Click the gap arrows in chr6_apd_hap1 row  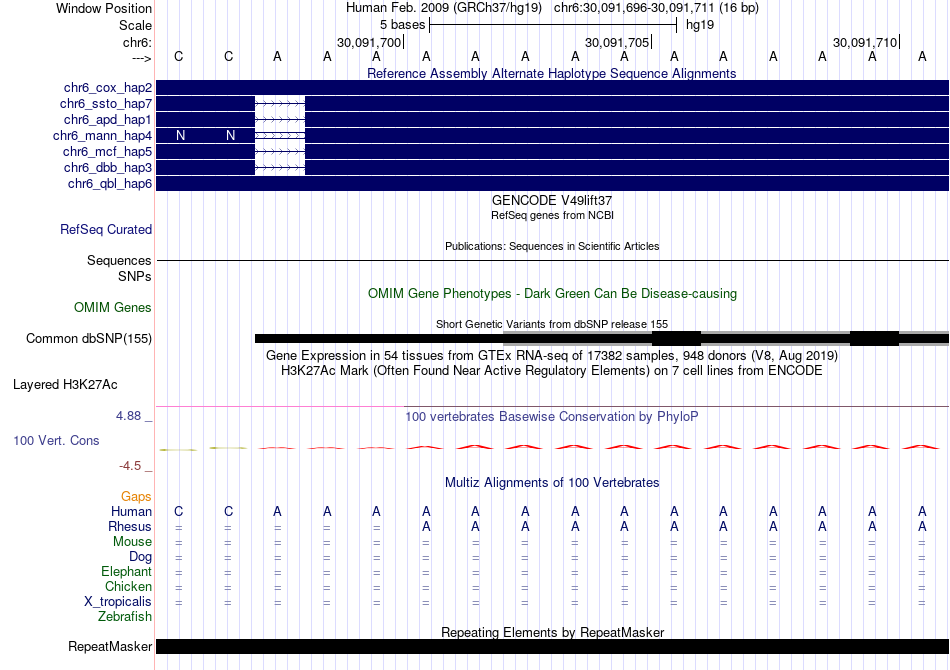coord(280,119)
